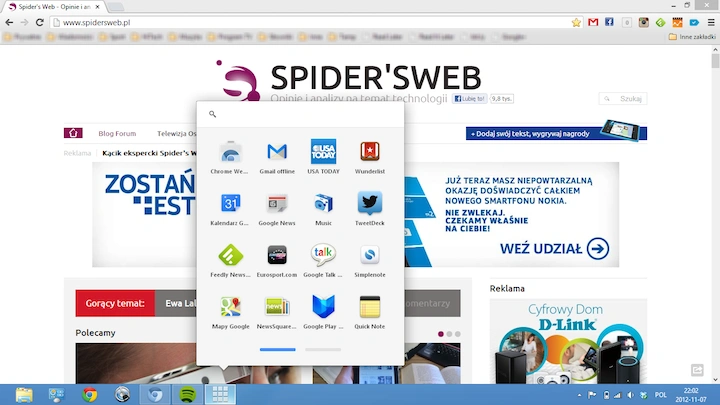The image size is (720, 405).
Task: Select first app launcher page indicator
Action: tap(277, 349)
